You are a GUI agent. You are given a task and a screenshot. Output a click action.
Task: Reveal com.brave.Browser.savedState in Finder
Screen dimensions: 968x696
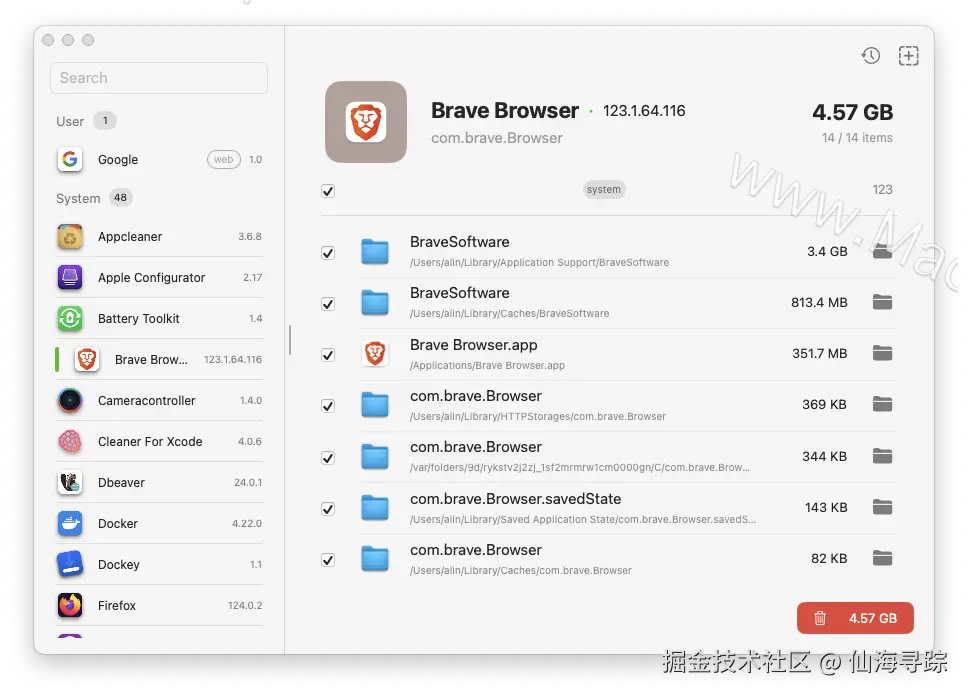point(882,507)
